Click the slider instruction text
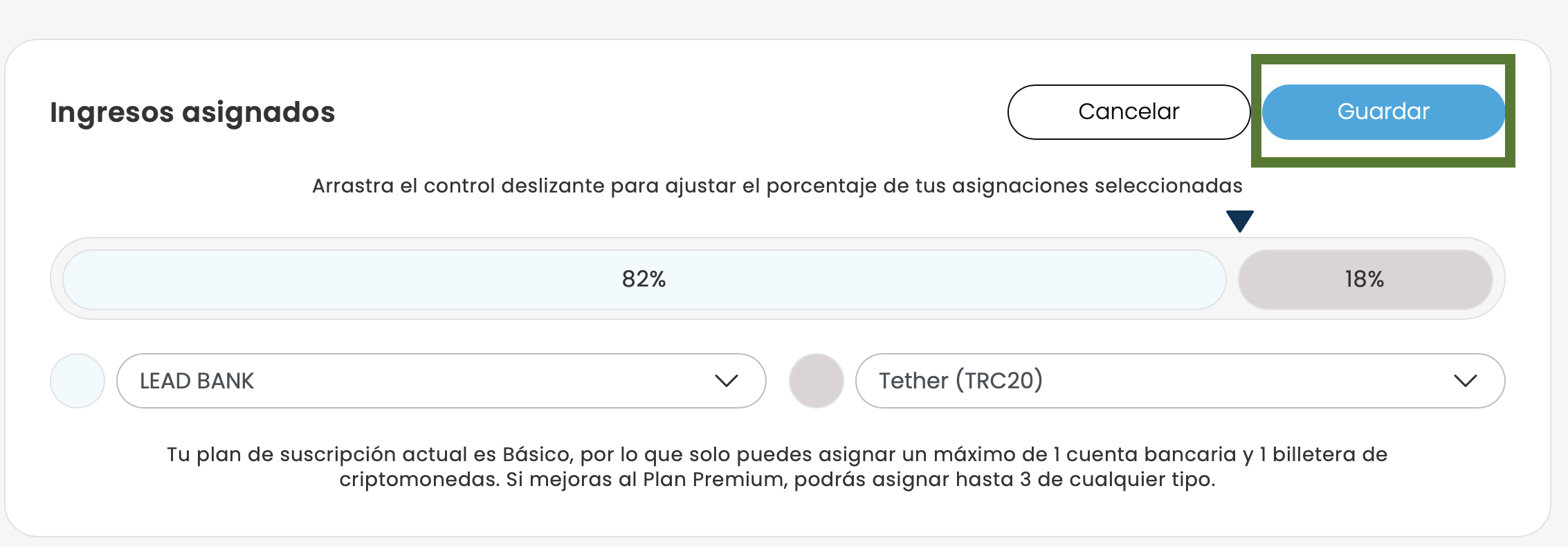 pyautogui.click(x=777, y=186)
